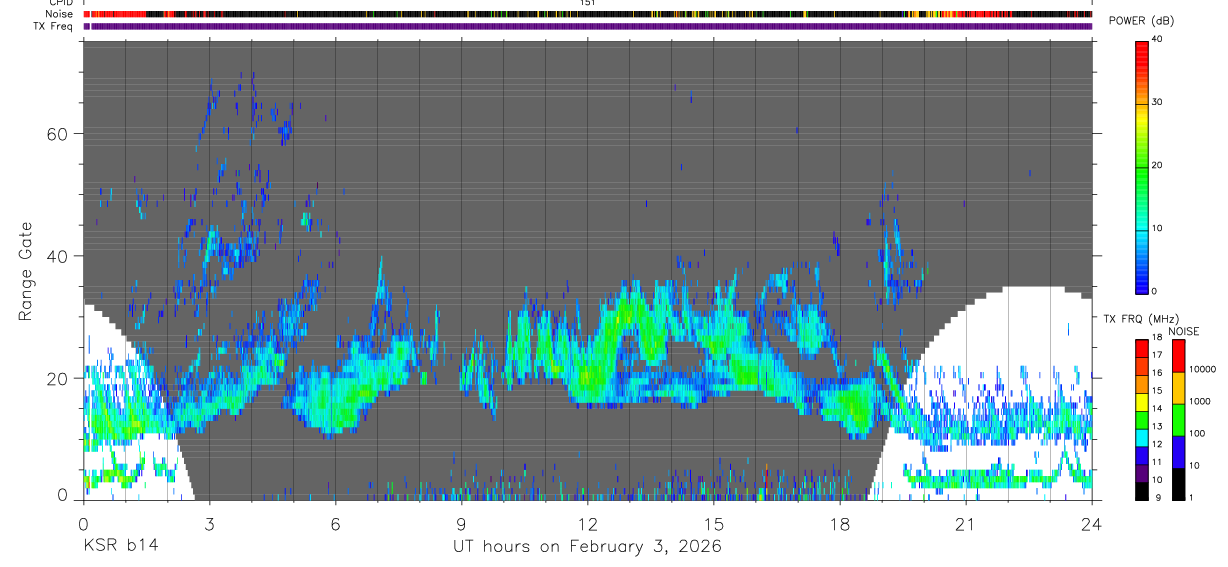Image resolution: width=1228 pixels, height=567 pixels.
Task: Click the 'POWER (dB)' legend title
Action: pyautogui.click(x=1141, y=22)
